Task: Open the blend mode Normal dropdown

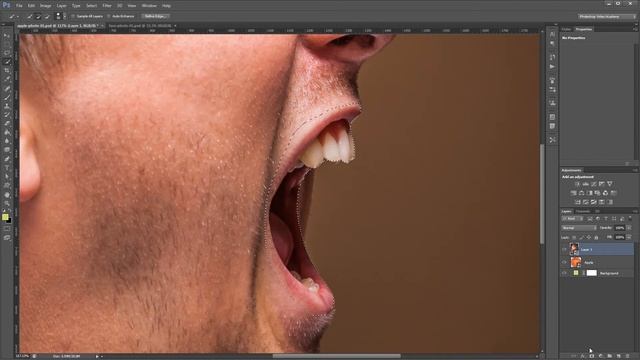Action: [x=579, y=228]
